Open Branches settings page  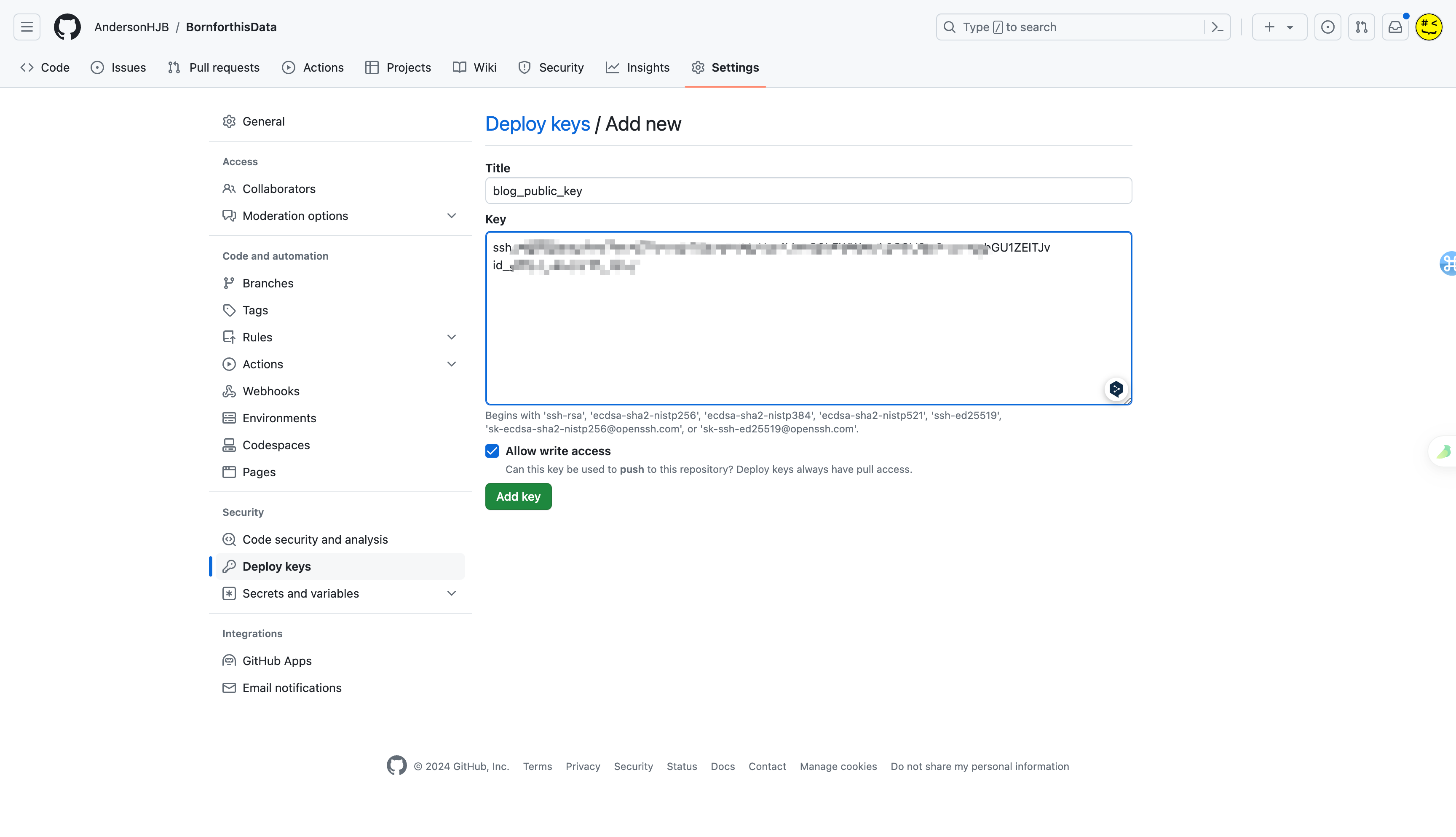click(341, 283)
